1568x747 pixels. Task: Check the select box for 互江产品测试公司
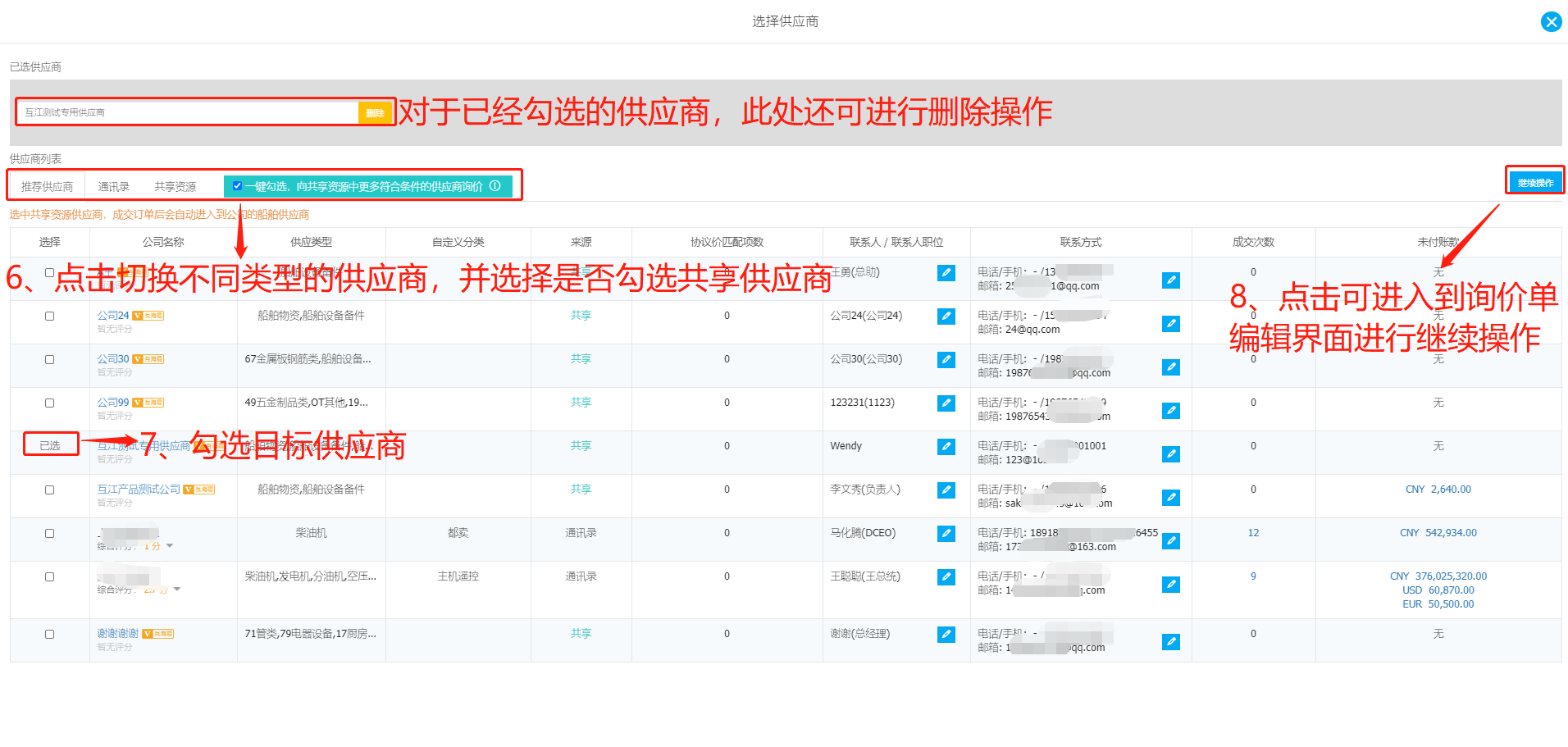[x=49, y=490]
